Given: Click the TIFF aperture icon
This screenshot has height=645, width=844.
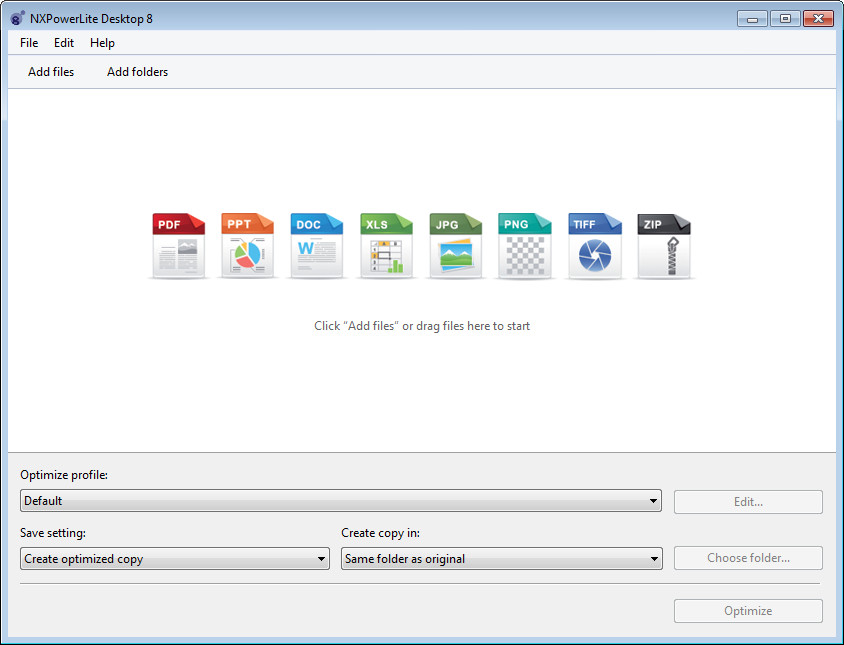Looking at the screenshot, I should pos(595,246).
